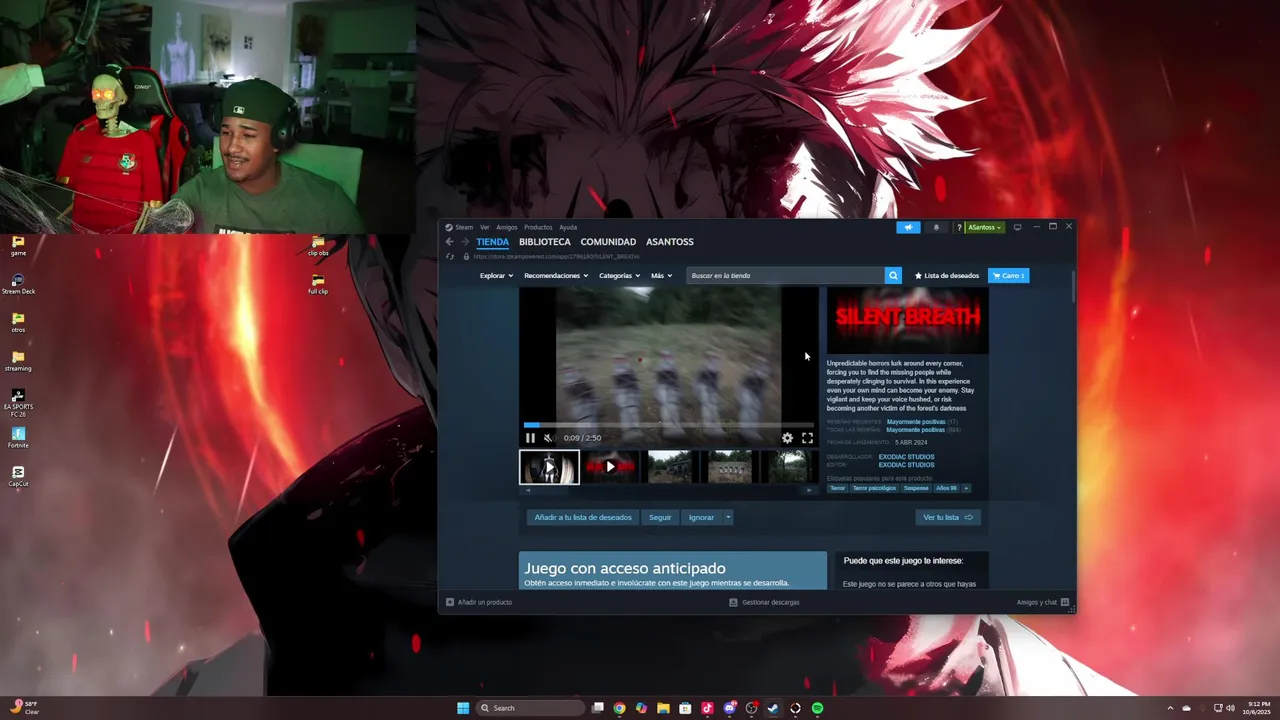The width and height of the screenshot is (1280, 720).
Task: Open the Amigos menu
Action: pyautogui.click(x=507, y=227)
